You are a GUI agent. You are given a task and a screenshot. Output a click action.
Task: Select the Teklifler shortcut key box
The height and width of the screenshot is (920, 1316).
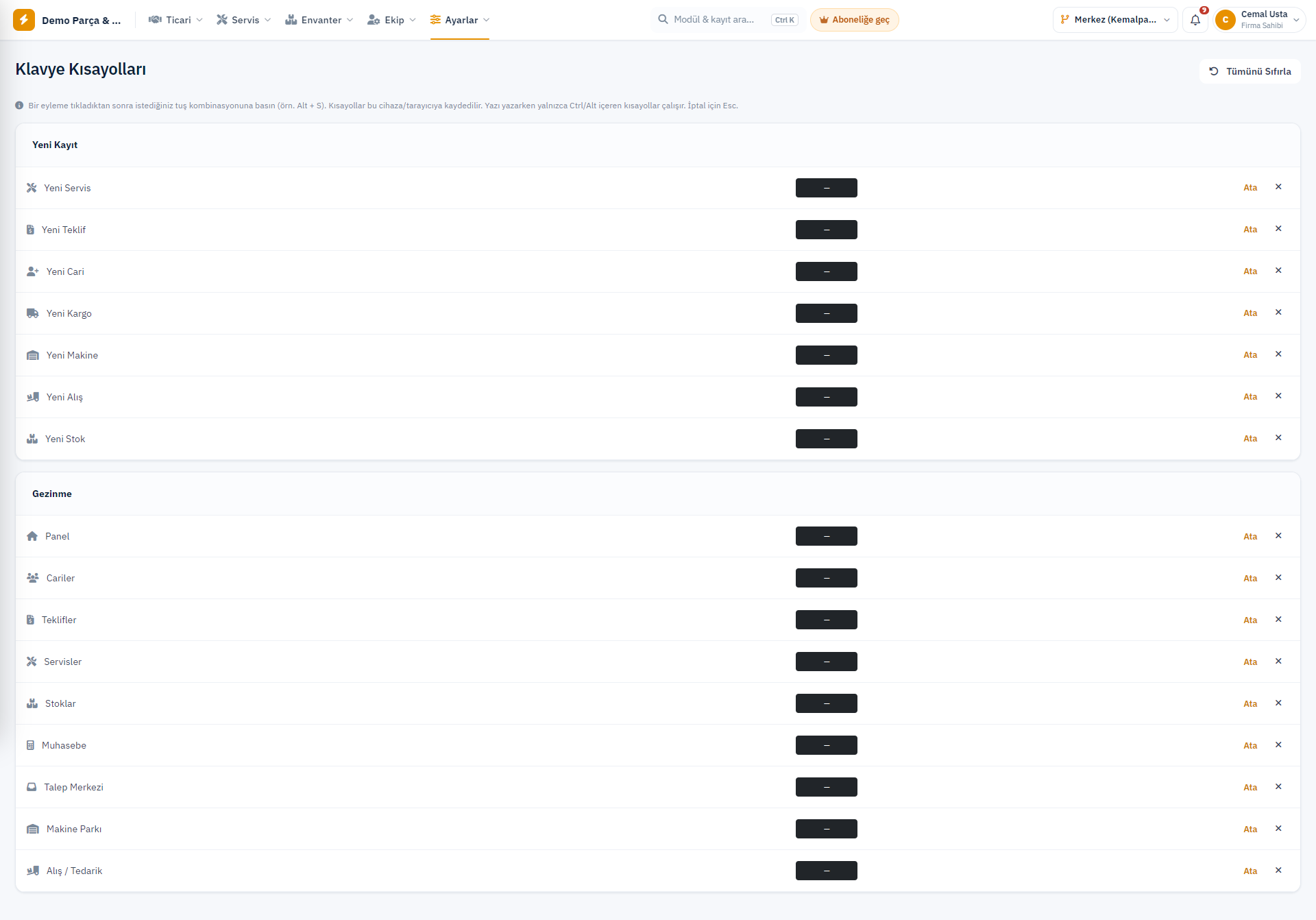[x=827, y=620]
